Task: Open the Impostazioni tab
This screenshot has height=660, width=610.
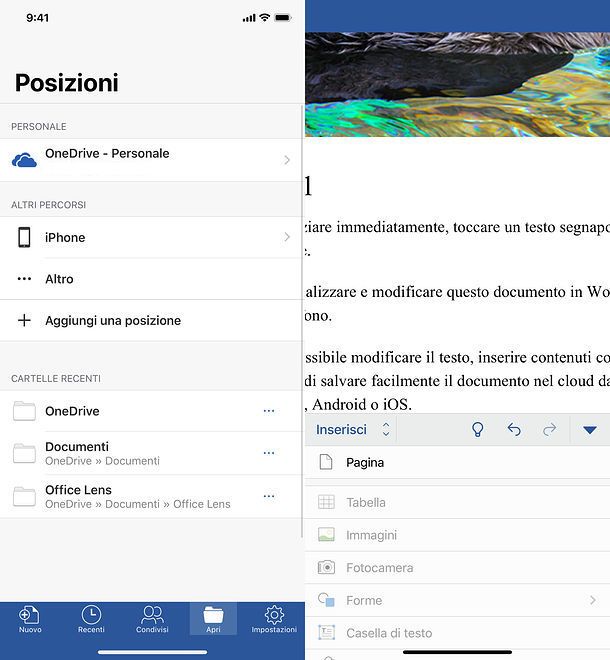Action: point(274,619)
